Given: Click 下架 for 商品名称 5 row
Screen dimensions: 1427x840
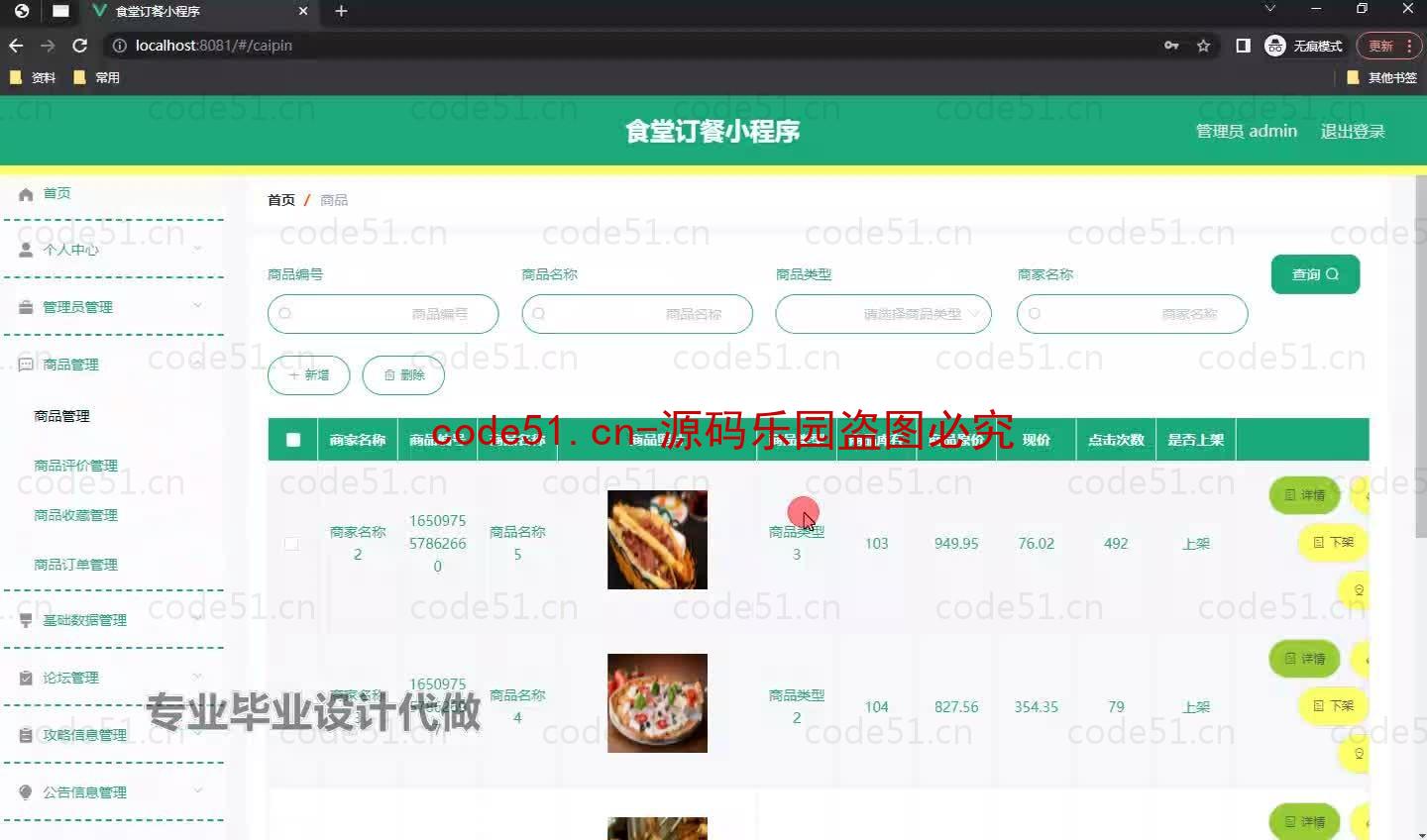Looking at the screenshot, I should [x=1333, y=542].
